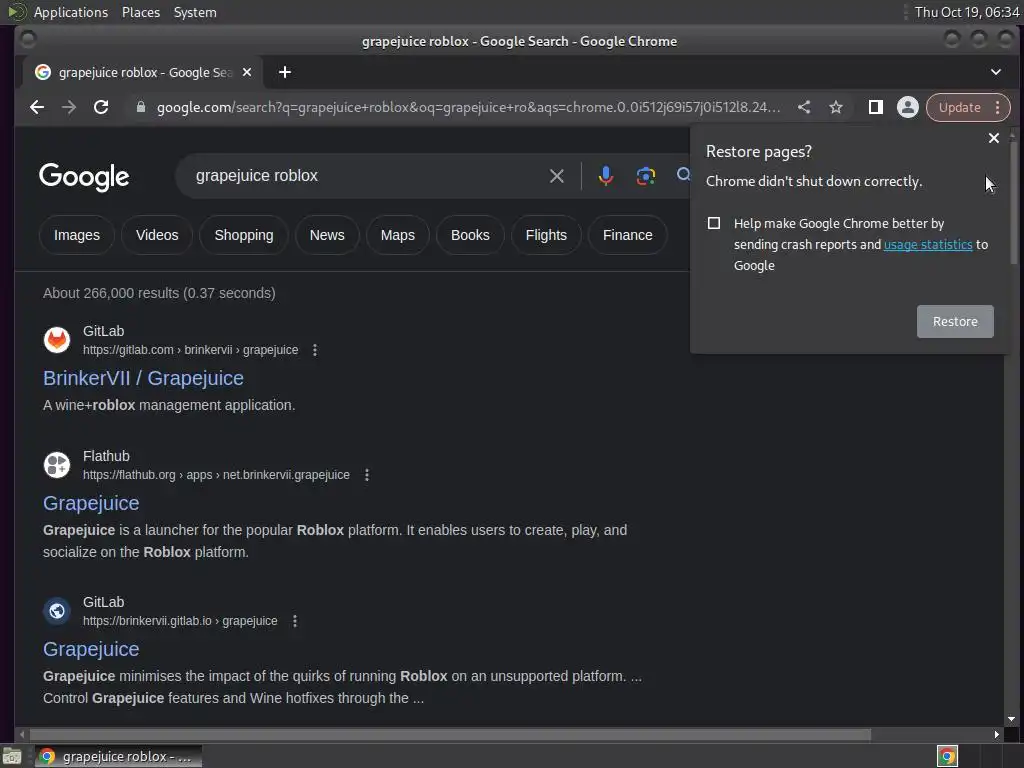Filter results by Videos
Viewport: 1024px width, 768px height.
[157, 235]
